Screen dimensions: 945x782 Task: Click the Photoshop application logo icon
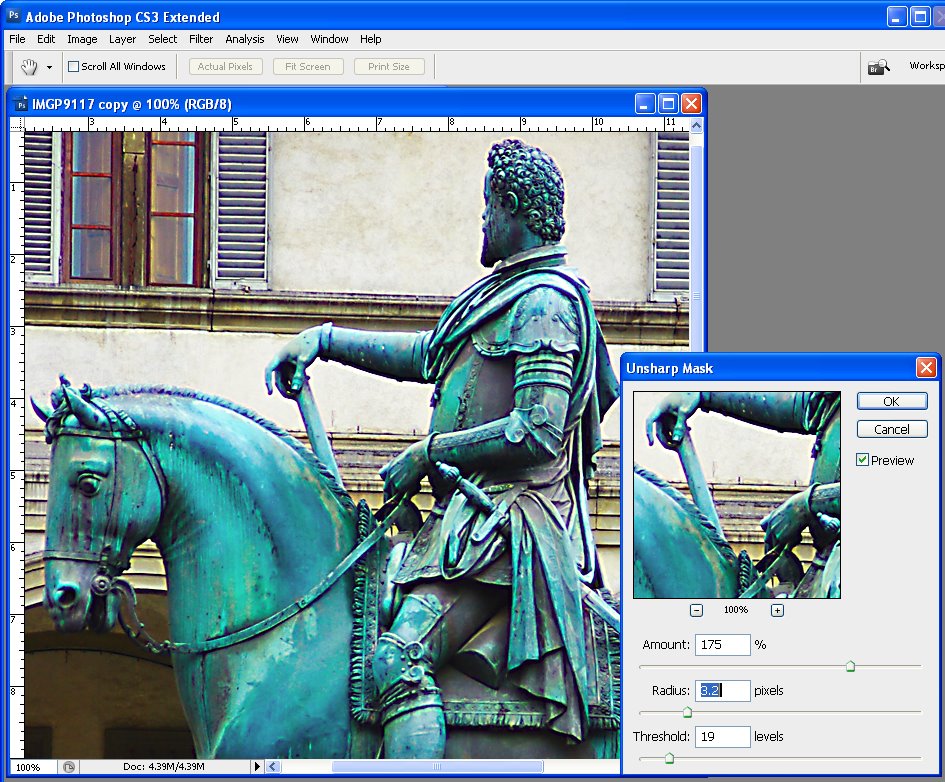click(x=13, y=16)
